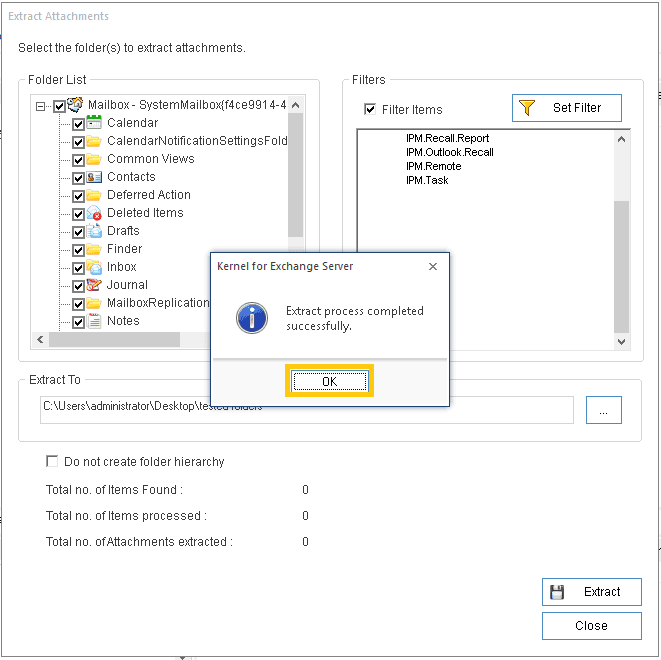
Task: Select the Deleted Items folder label
Action: [145, 212]
